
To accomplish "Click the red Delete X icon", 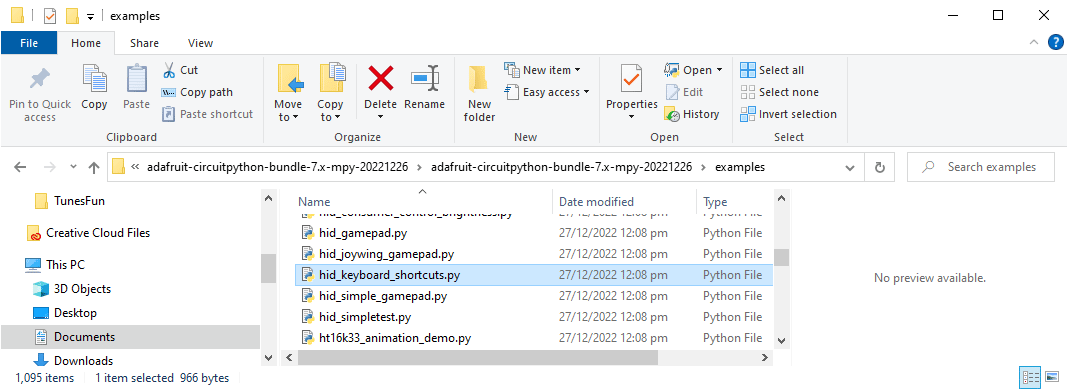I will tap(380, 78).
